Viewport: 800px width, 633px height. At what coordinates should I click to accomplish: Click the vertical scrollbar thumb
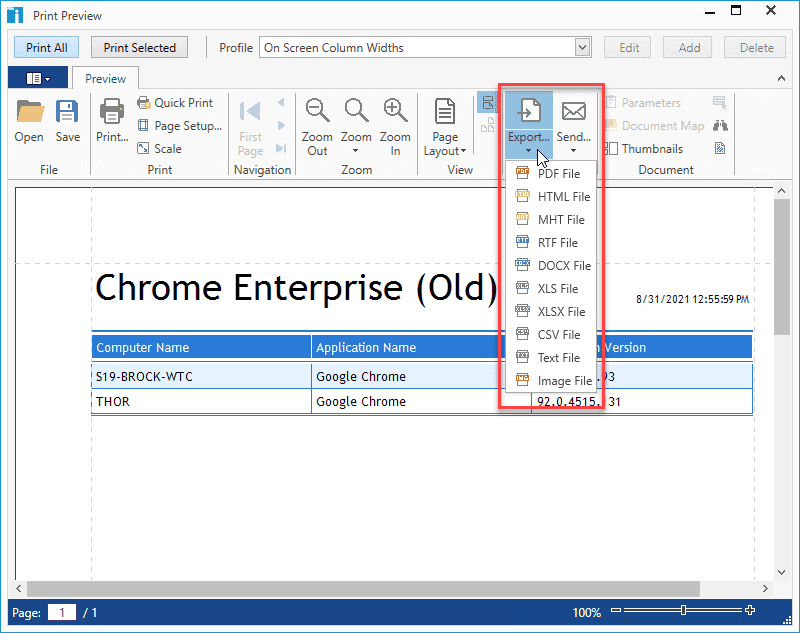coord(781,267)
